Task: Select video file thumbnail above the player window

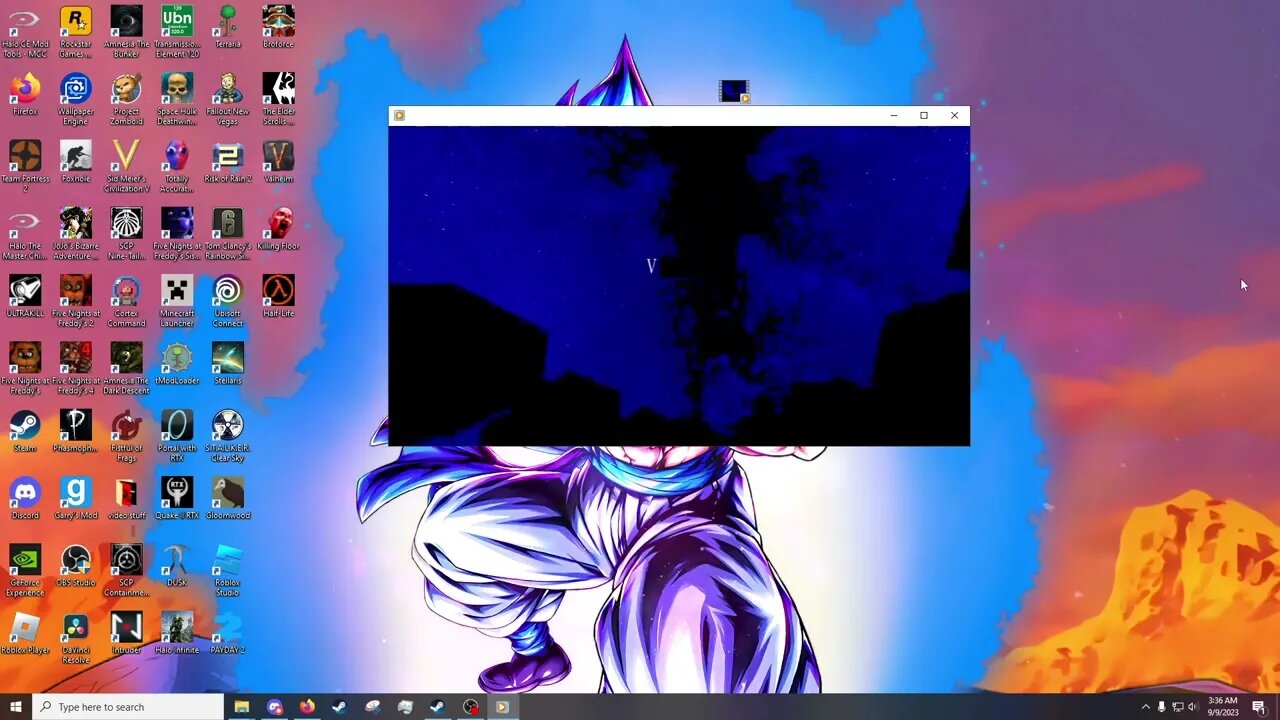Action: click(734, 92)
